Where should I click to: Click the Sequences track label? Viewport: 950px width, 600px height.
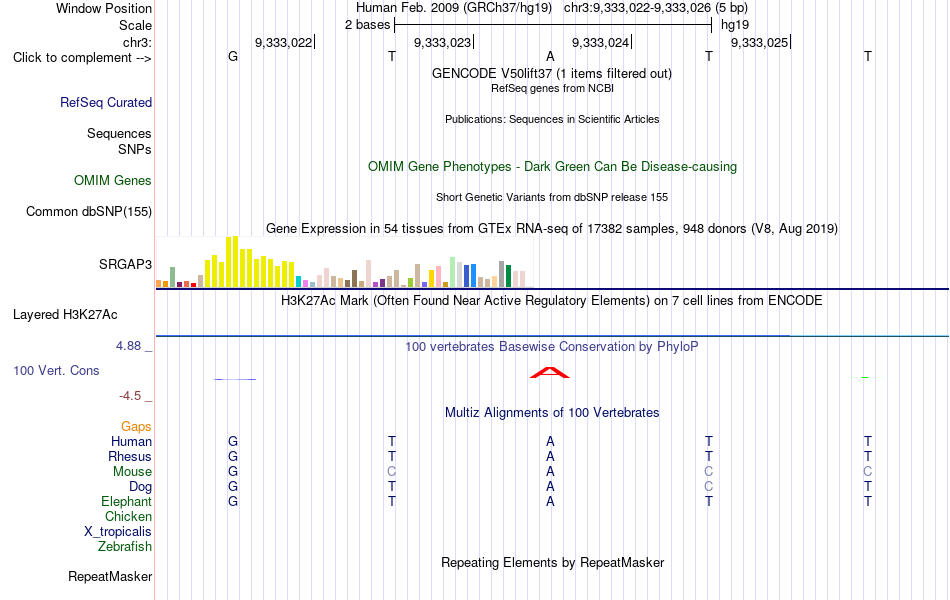pyautogui.click(x=119, y=133)
